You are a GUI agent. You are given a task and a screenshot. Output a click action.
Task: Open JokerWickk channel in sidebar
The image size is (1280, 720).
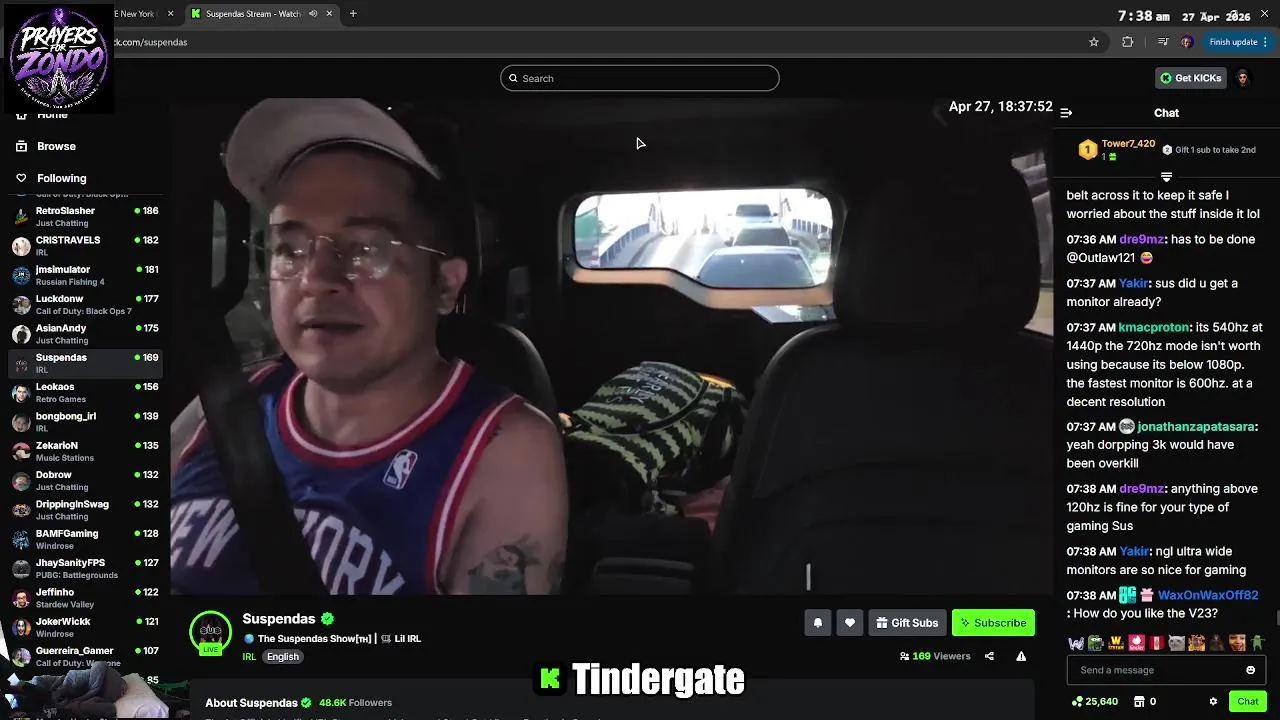85,627
